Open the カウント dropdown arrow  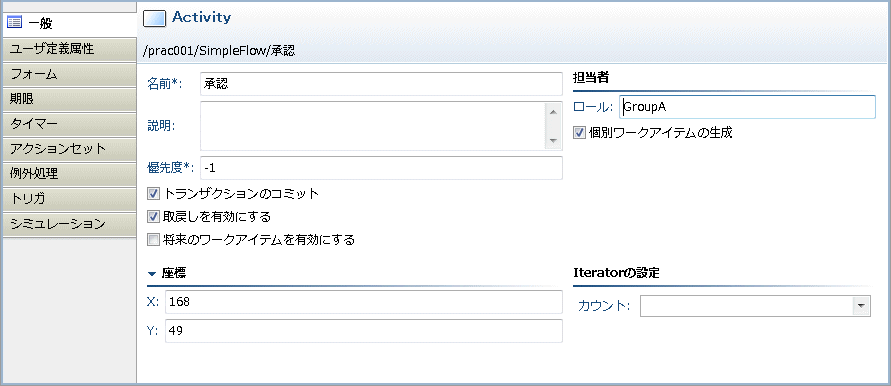(861, 306)
